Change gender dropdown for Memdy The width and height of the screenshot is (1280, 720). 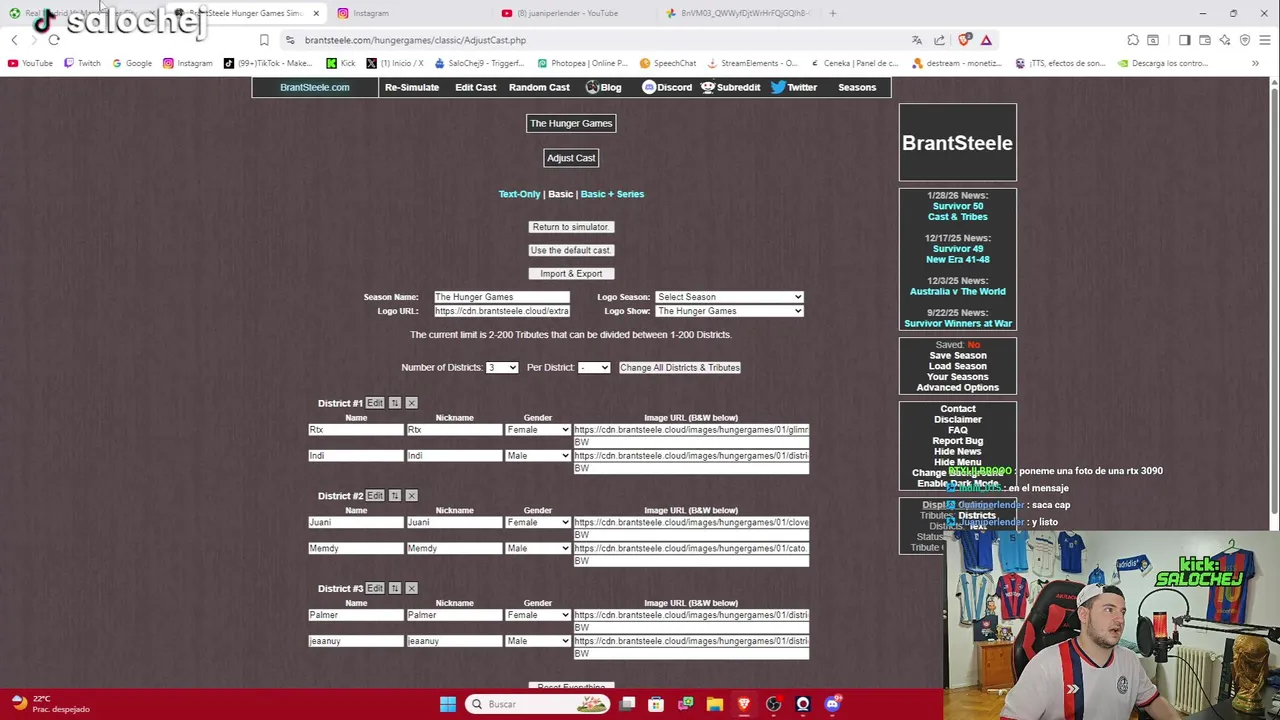point(538,549)
